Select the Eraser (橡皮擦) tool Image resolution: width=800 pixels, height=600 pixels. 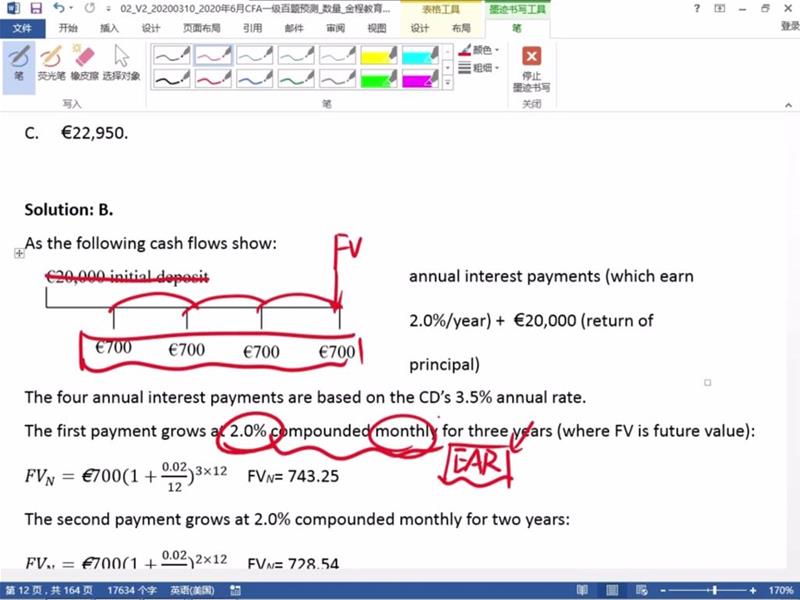84,63
